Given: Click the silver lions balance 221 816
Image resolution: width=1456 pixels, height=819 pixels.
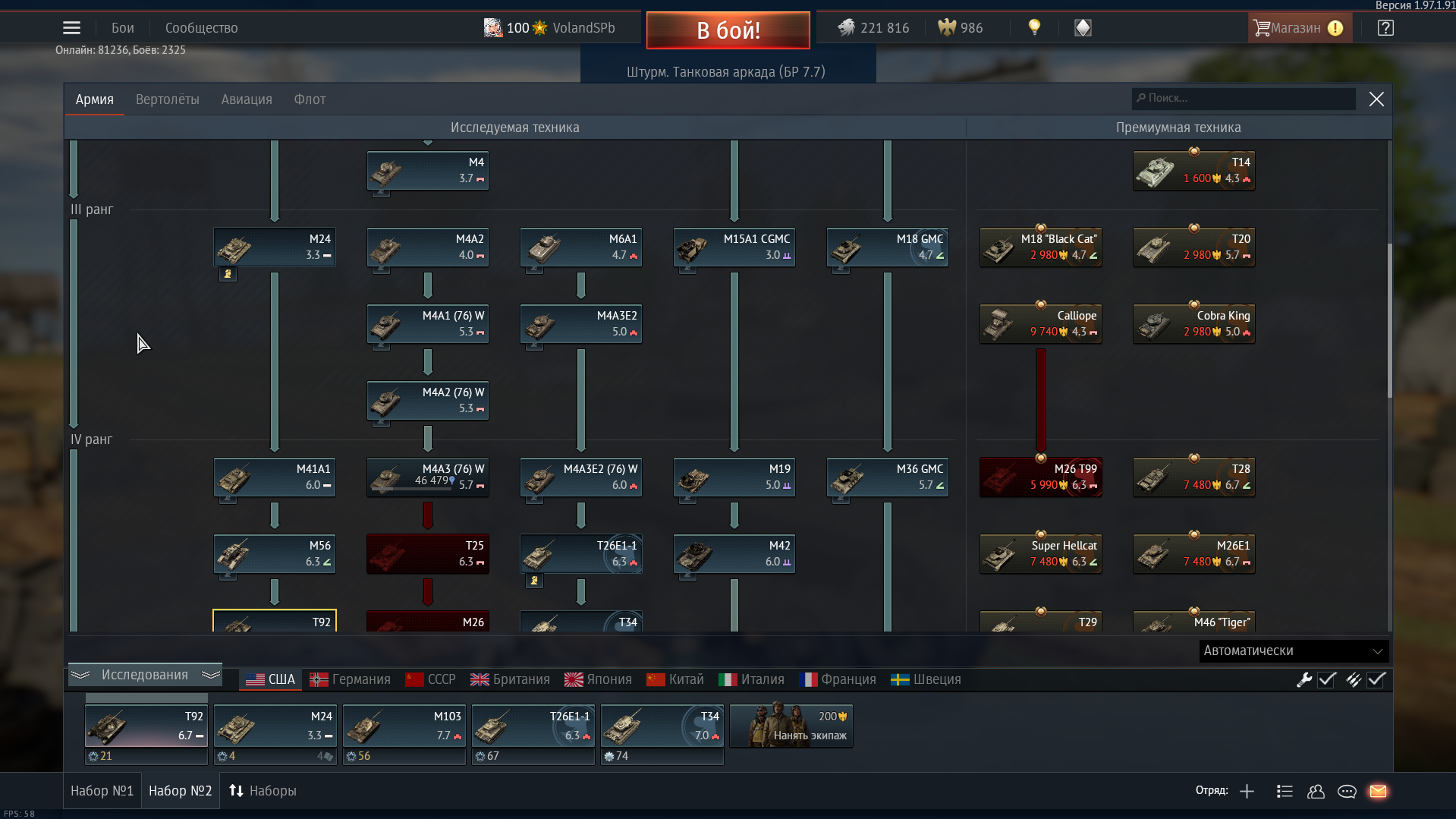Looking at the screenshot, I should tap(874, 28).
